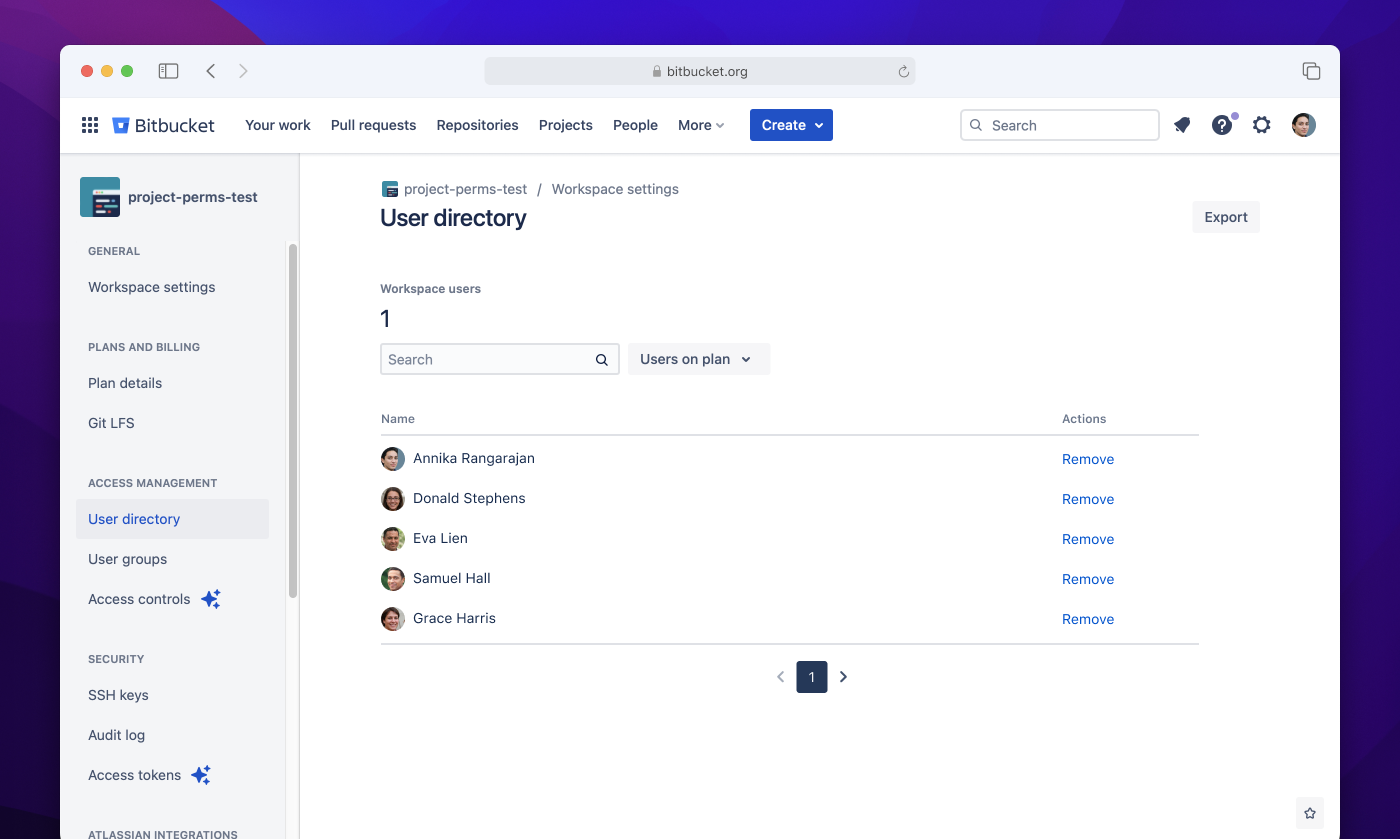Image resolution: width=1400 pixels, height=839 pixels.
Task: Click the project-perms-test workspace avatar
Action: [x=99, y=196]
